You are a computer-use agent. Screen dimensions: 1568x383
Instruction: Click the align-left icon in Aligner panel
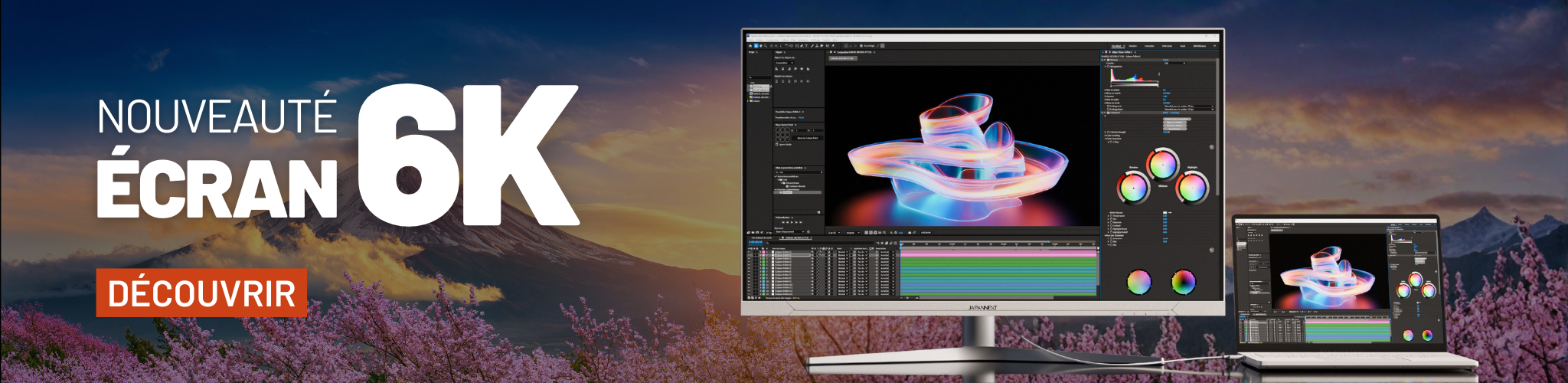(x=777, y=69)
